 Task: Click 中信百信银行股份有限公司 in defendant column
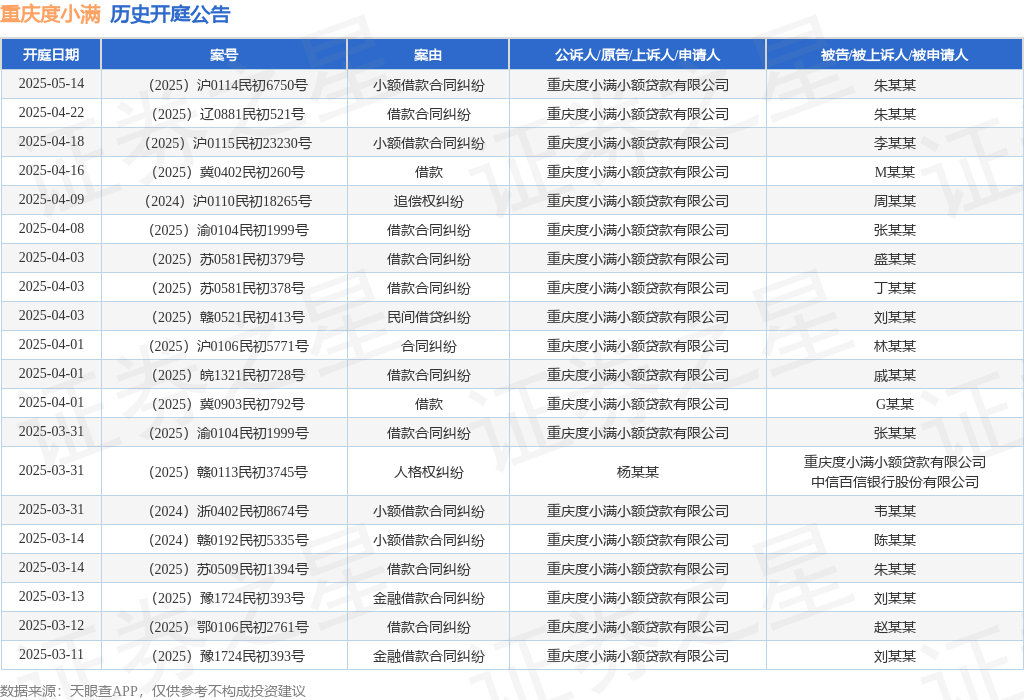tap(895, 483)
